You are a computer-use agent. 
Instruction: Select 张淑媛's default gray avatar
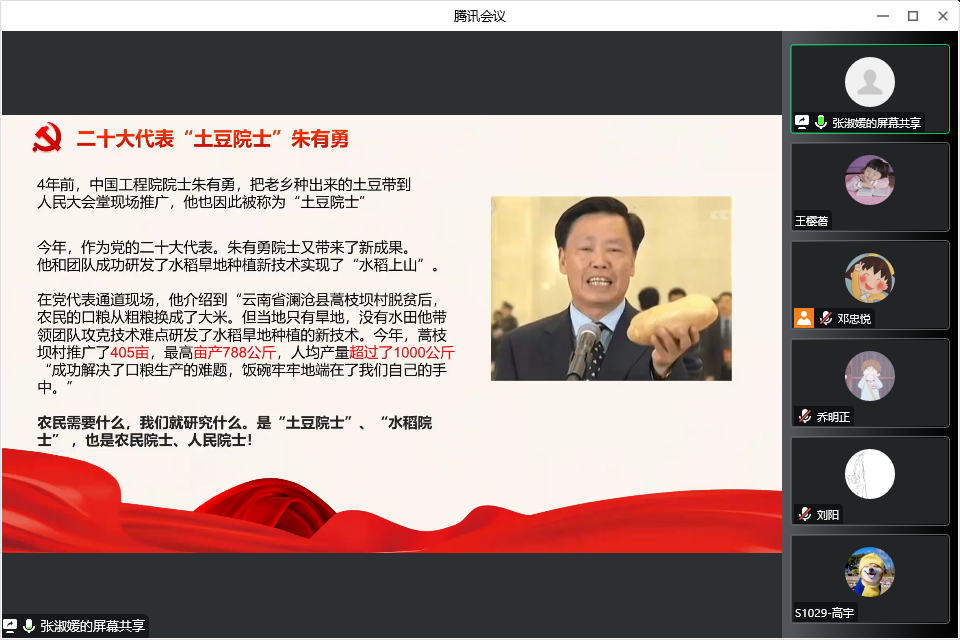point(869,82)
